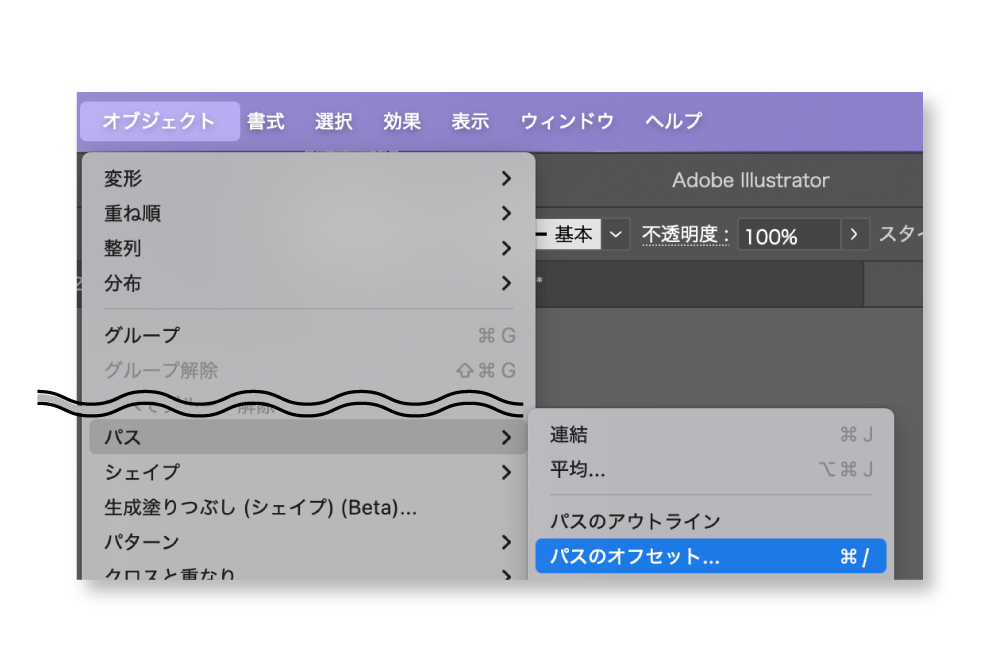Expand the パターン submenu

point(309,542)
